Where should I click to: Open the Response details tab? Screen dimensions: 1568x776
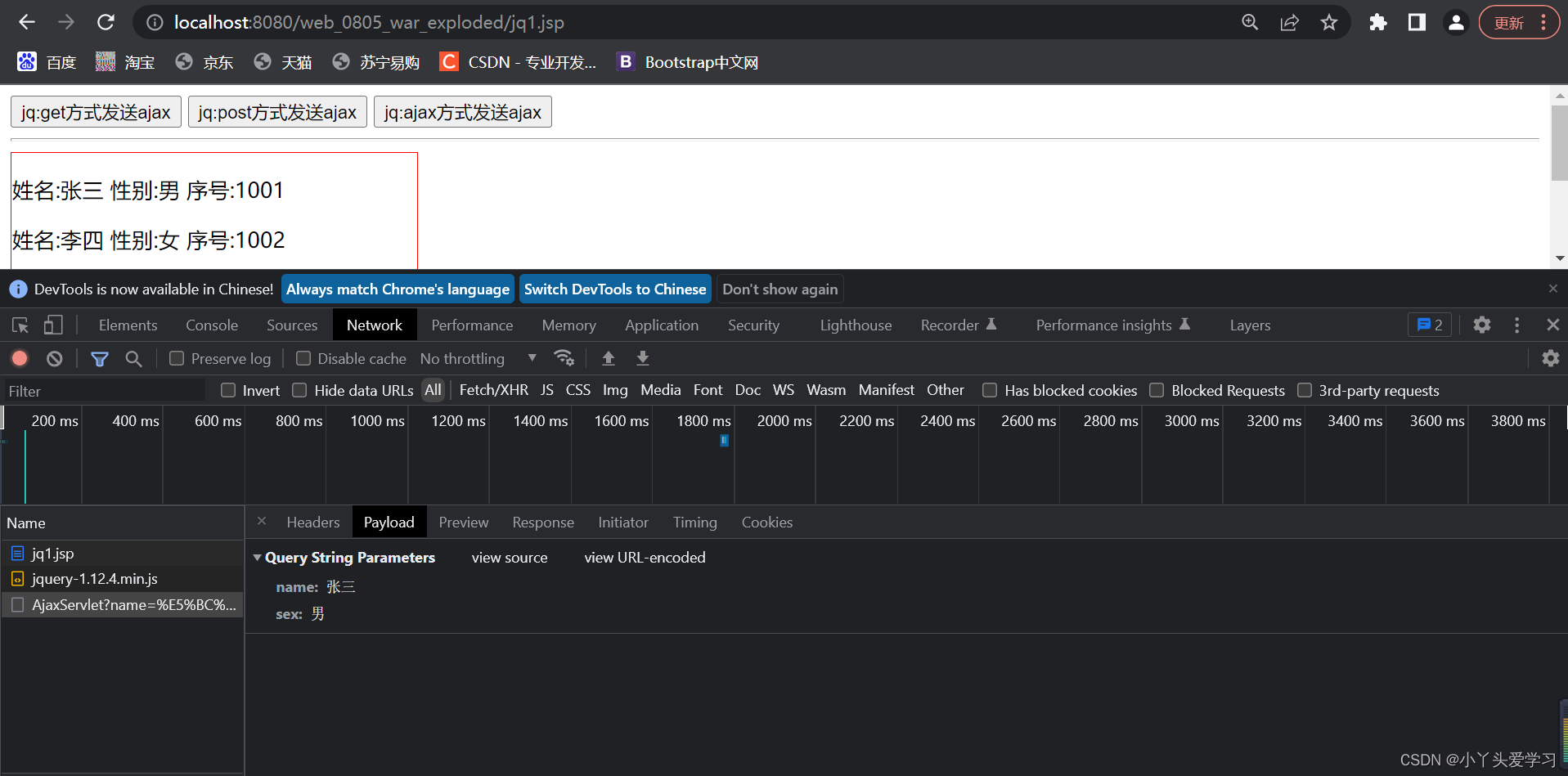coord(543,523)
